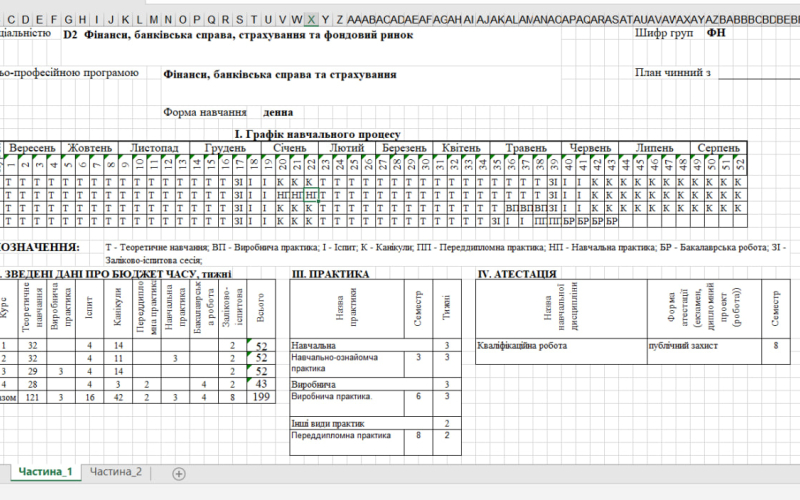Select the 'Переддипломна практика' cell
The height and width of the screenshot is (500, 800).
coord(347,442)
